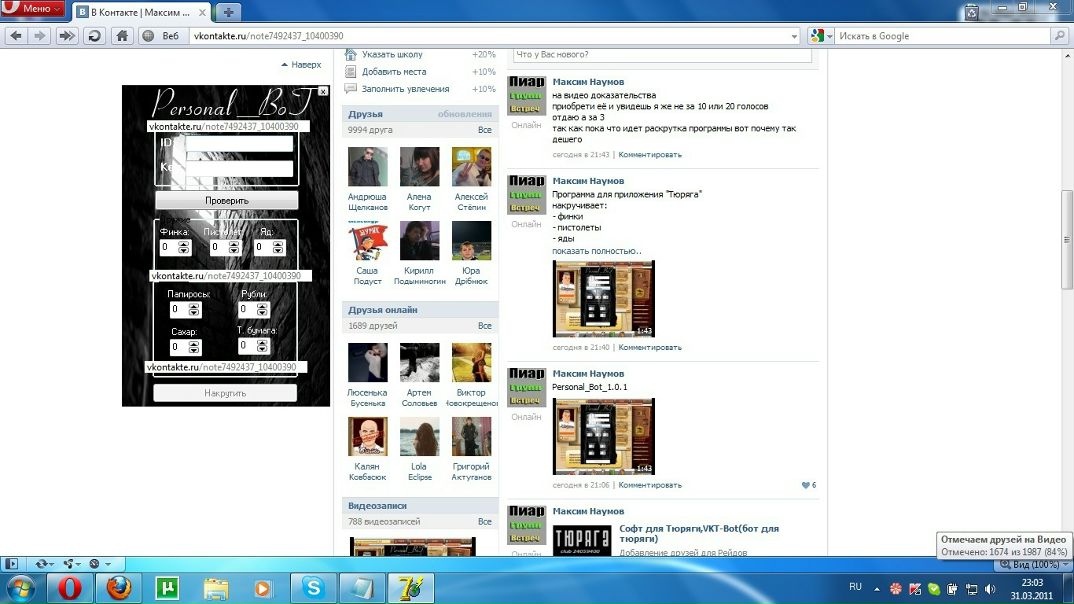The image size is (1074, 604).
Task: Click the Opera reload page icon
Action: coord(94,36)
